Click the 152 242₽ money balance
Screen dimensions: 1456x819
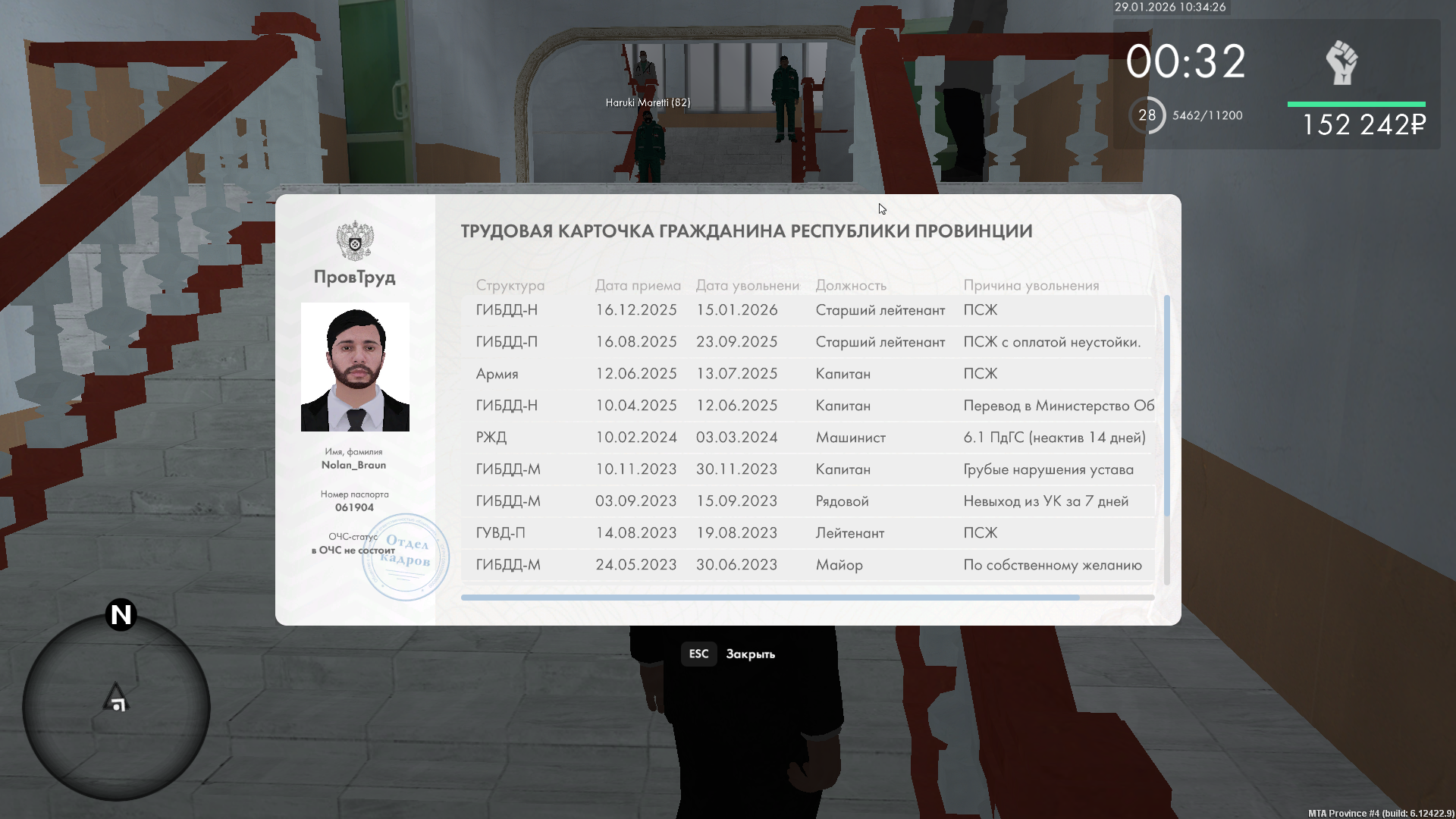pyautogui.click(x=1363, y=125)
